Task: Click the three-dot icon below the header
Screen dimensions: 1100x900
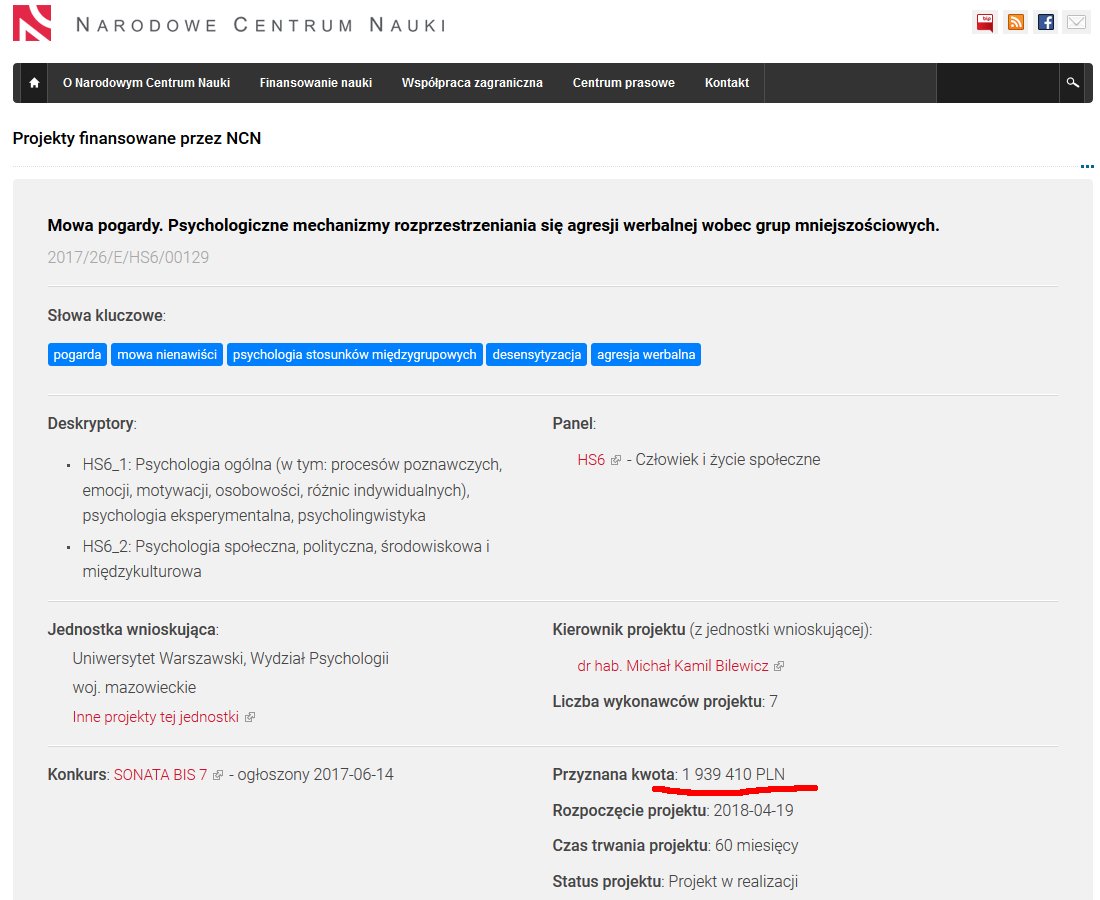Action: coord(1087,166)
